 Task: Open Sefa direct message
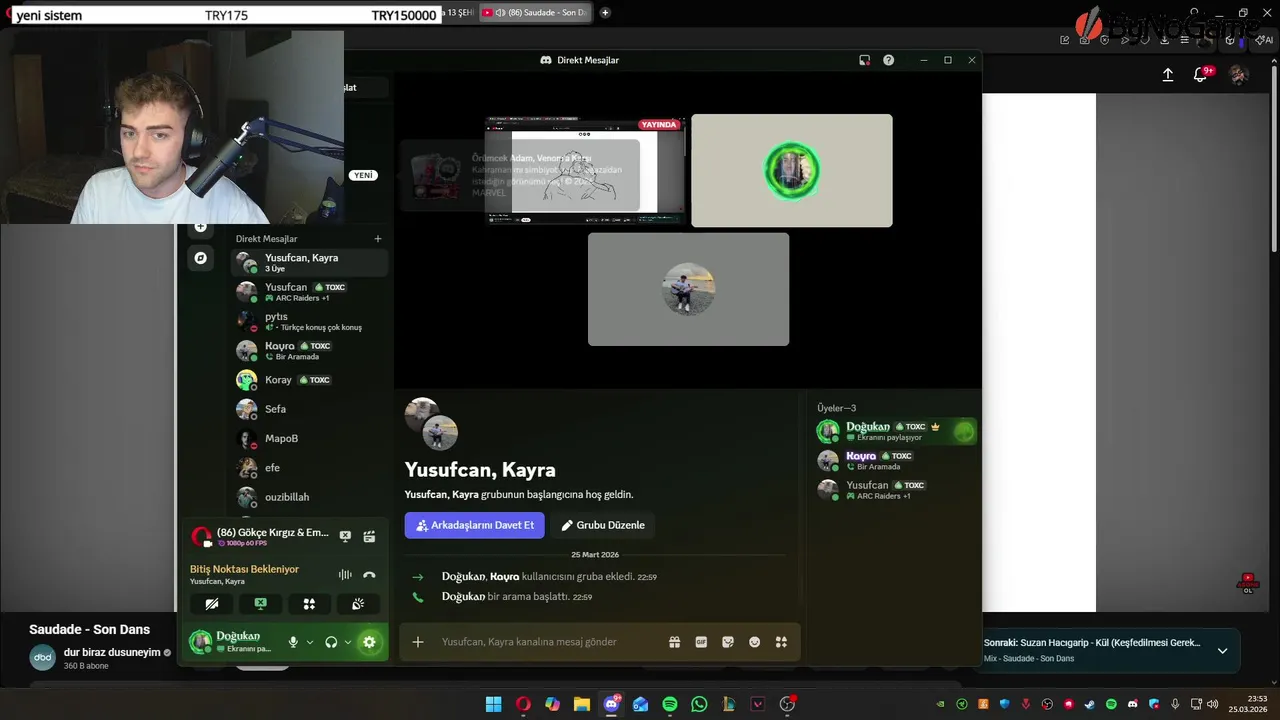tap(309, 409)
